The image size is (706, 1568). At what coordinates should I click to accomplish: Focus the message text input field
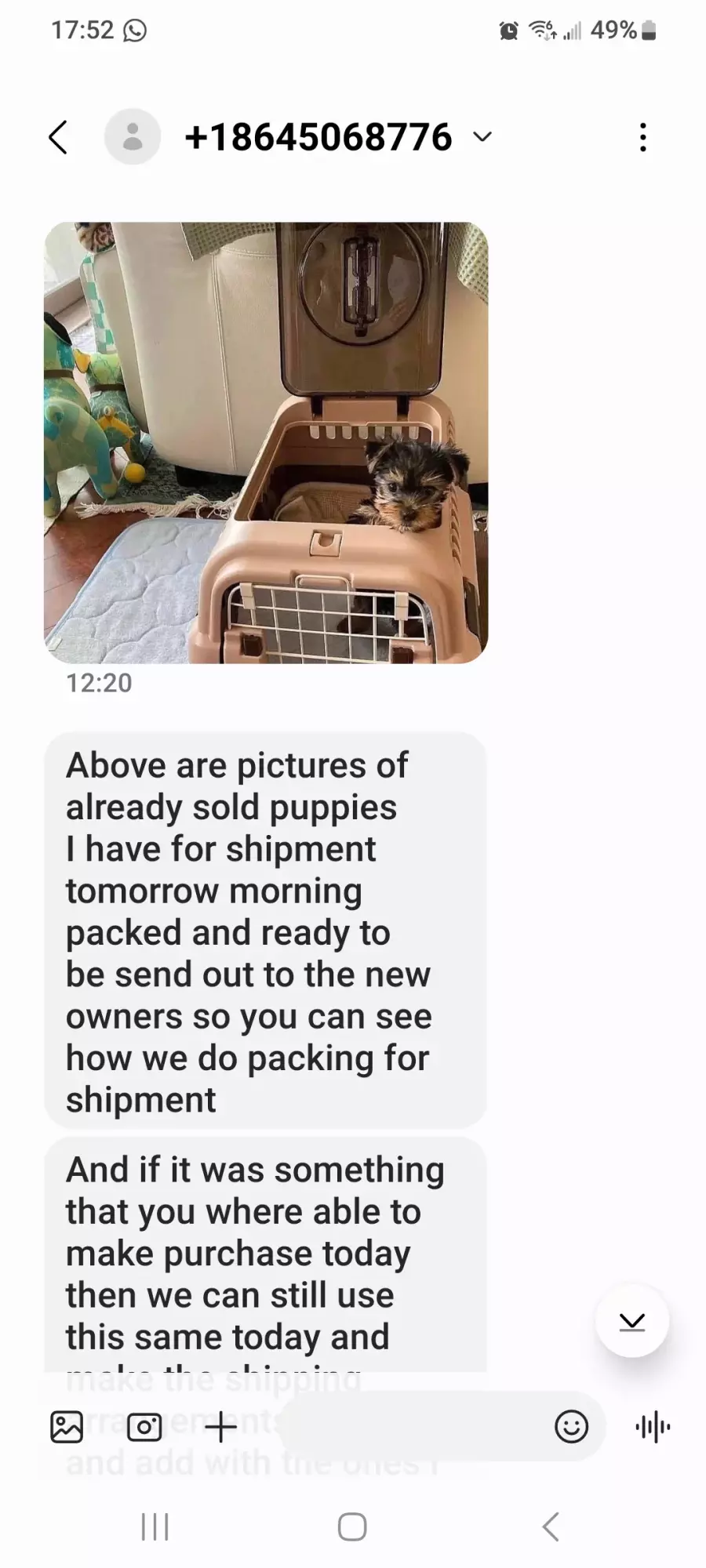click(416, 1426)
